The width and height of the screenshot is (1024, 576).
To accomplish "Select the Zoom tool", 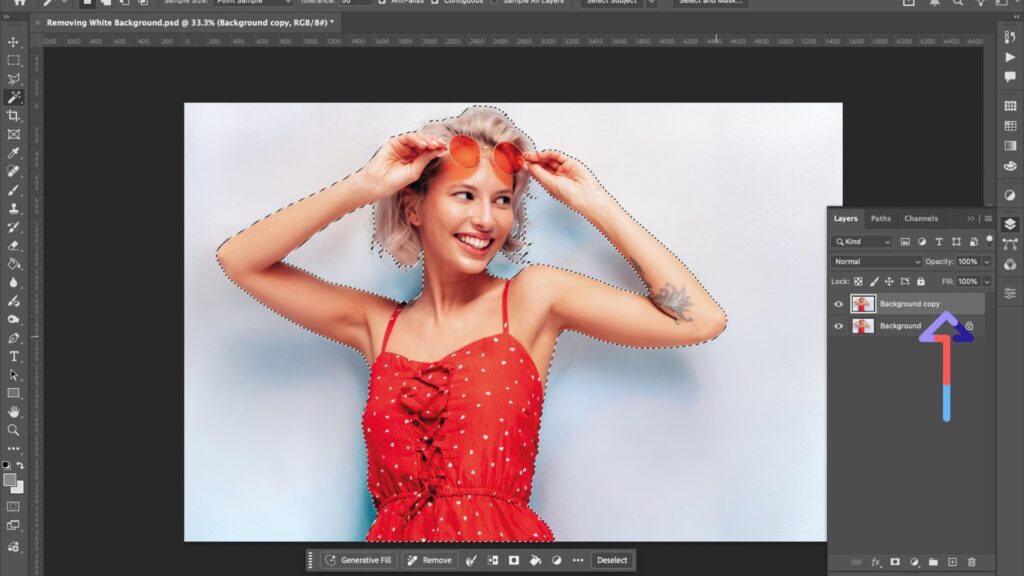I will tap(13, 430).
